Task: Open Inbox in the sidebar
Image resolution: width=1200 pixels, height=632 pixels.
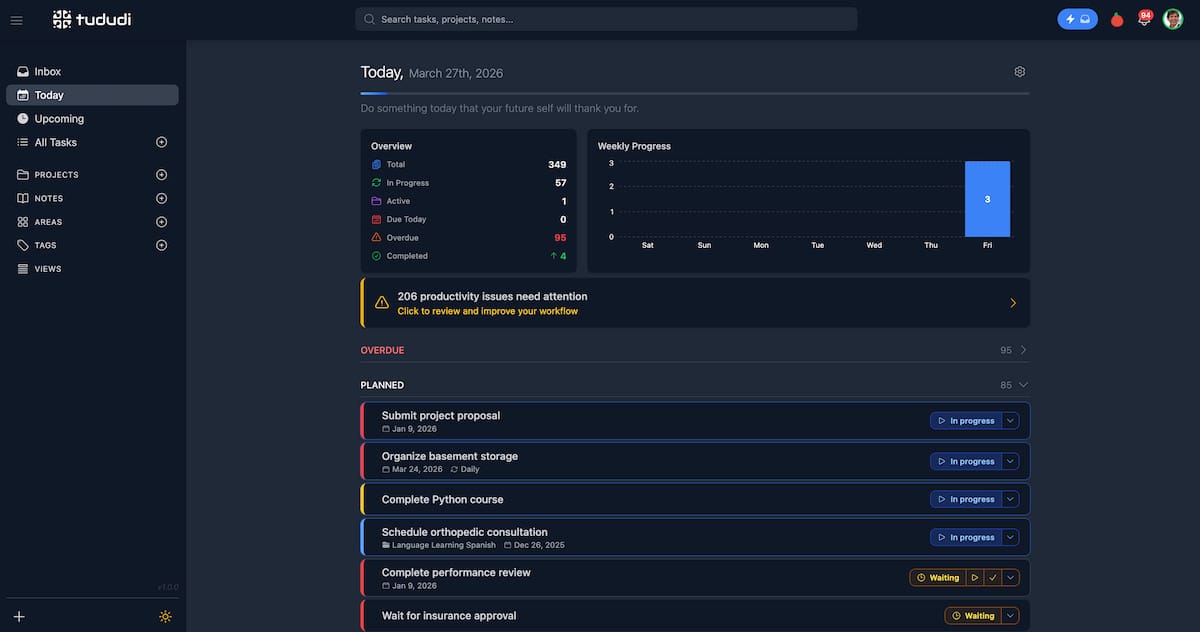Action: coord(92,72)
